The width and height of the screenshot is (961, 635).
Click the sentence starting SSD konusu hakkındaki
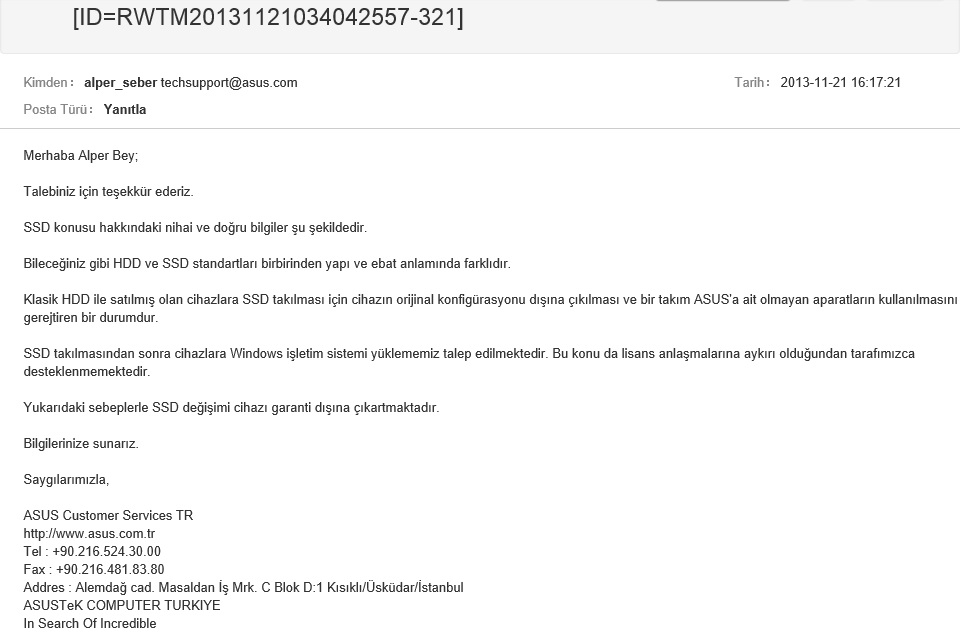195,228
